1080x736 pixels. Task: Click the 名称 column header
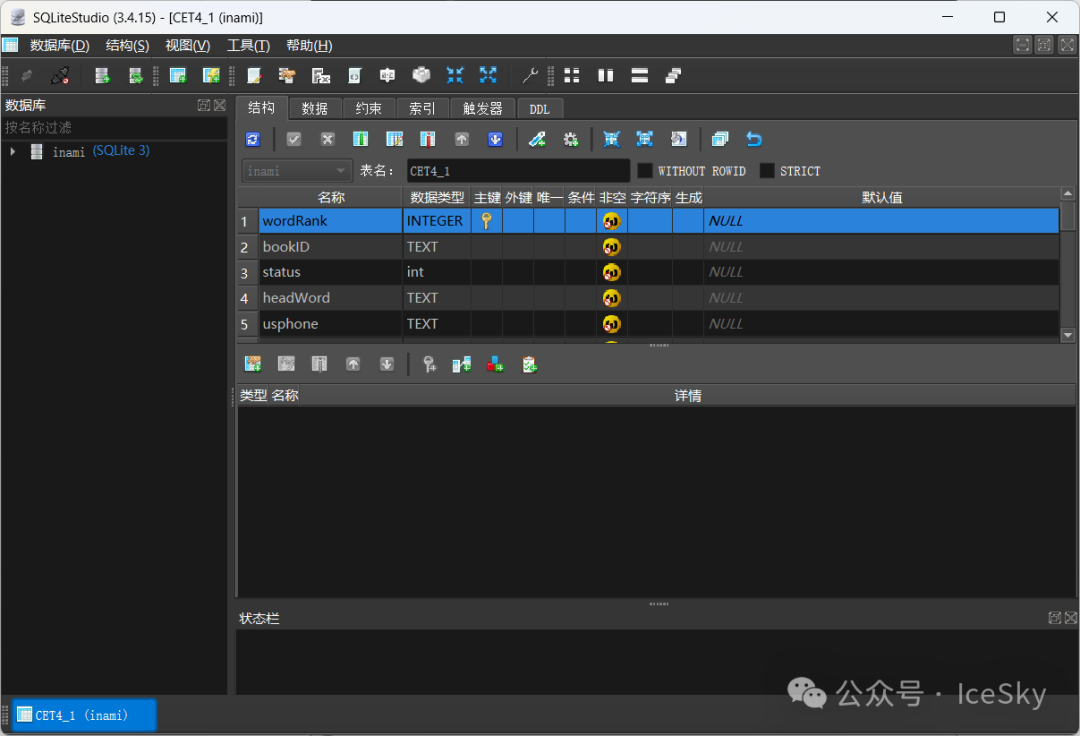click(x=331, y=197)
